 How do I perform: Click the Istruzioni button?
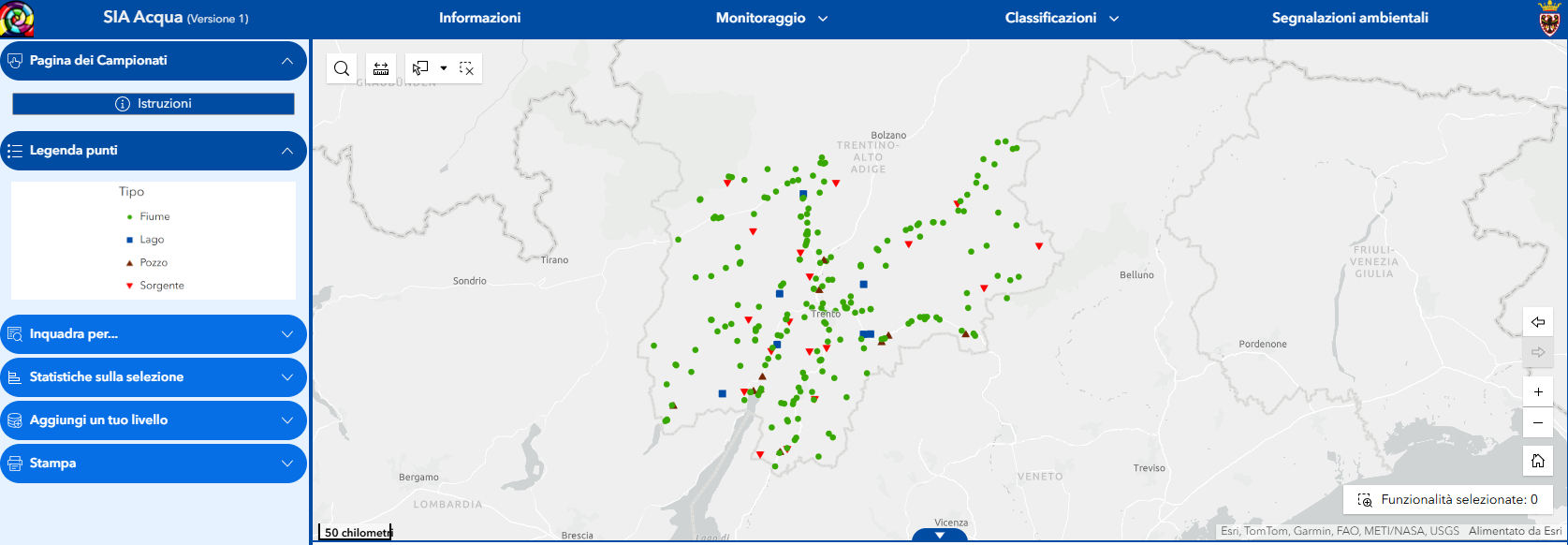point(154,104)
